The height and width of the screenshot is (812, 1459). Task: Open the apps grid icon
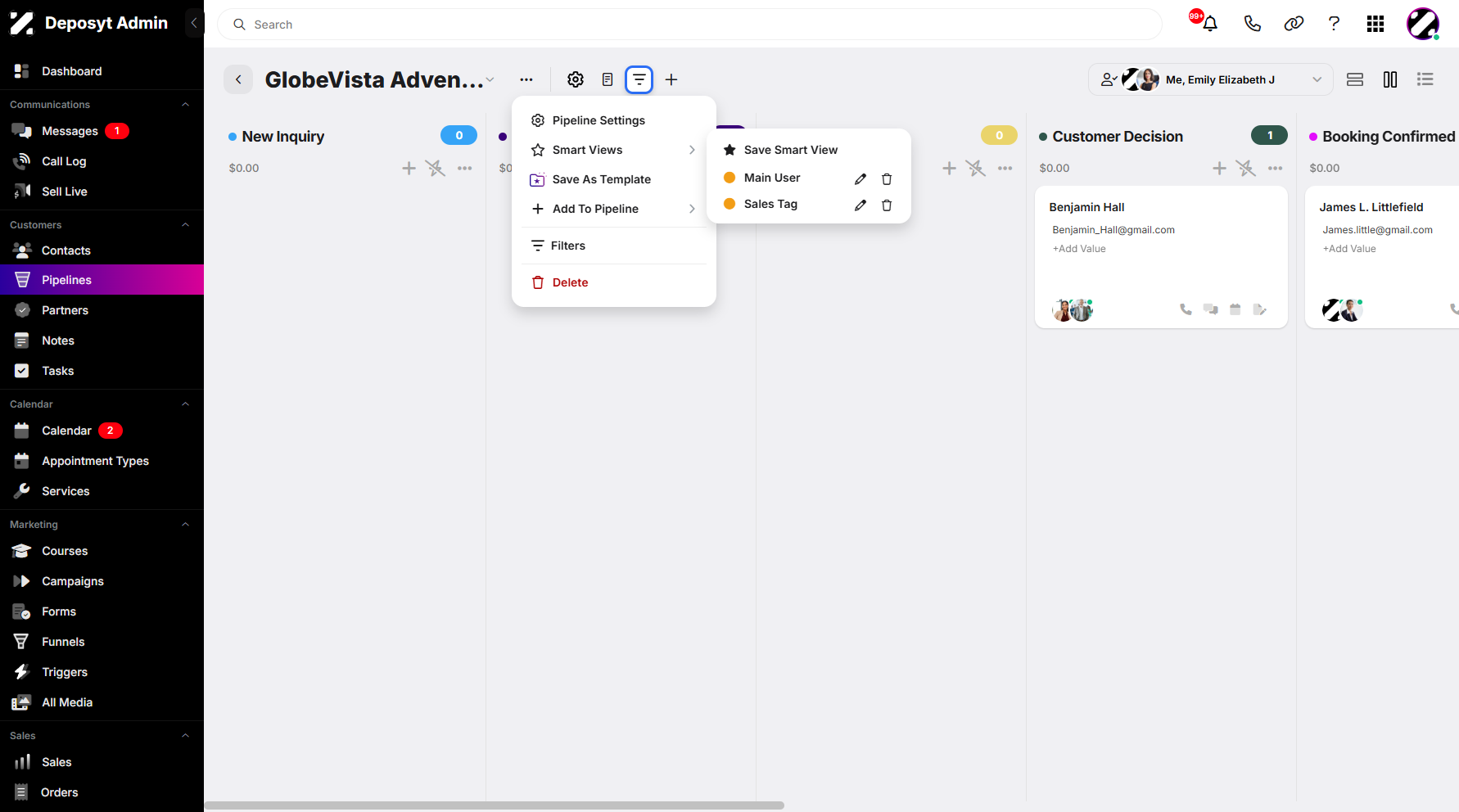(1375, 24)
